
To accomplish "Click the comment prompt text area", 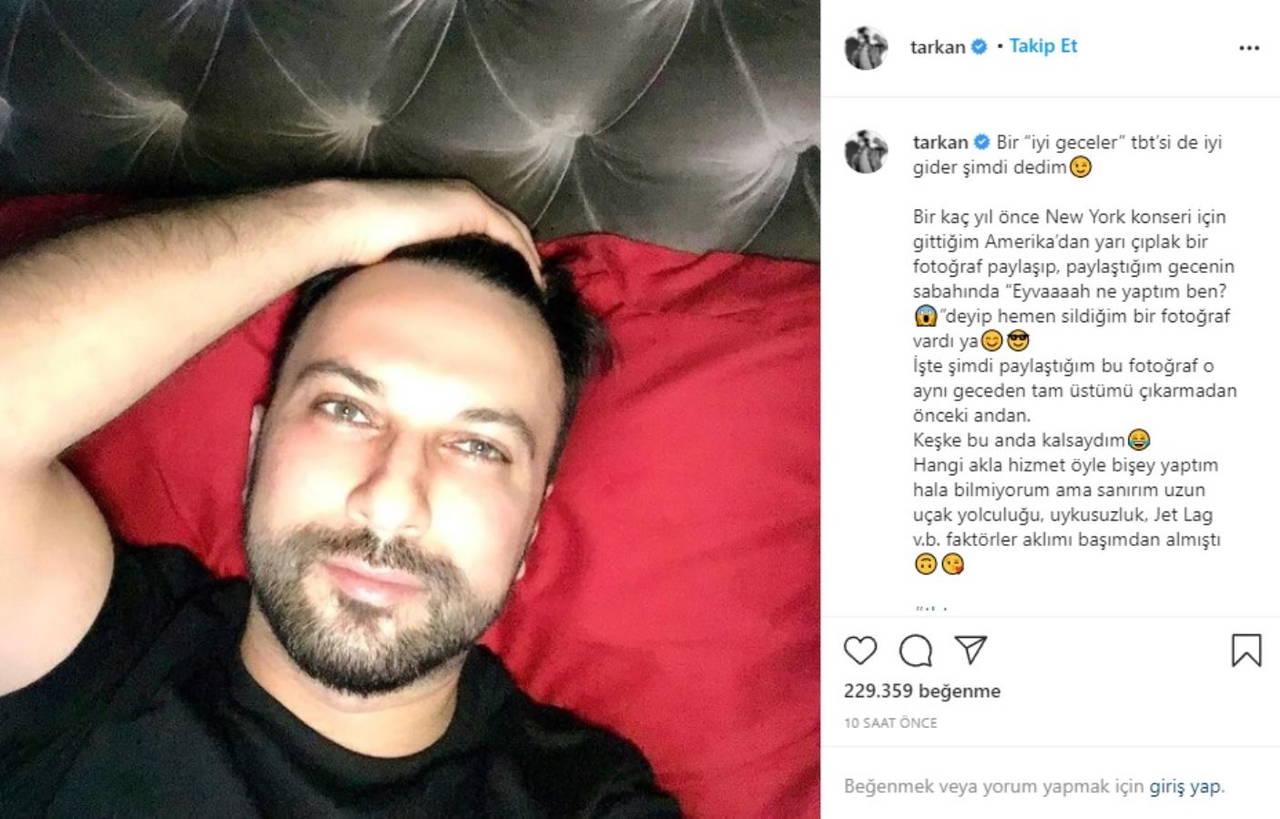I will click(1034, 786).
